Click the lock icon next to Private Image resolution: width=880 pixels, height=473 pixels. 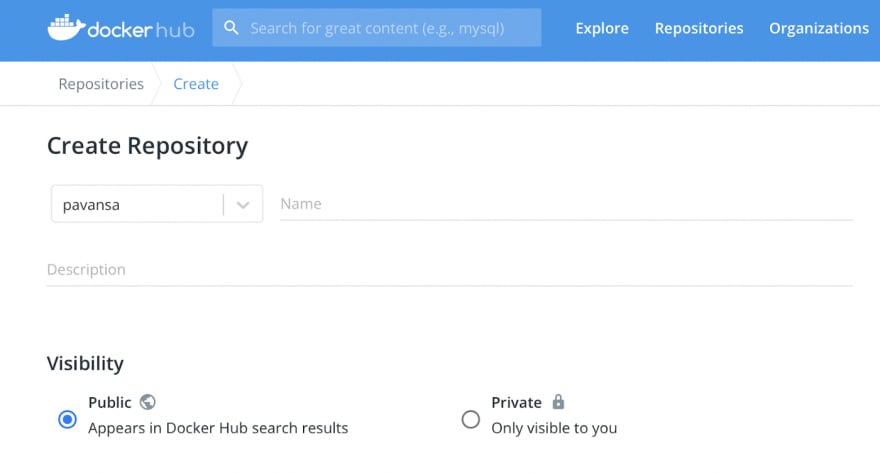click(558, 401)
